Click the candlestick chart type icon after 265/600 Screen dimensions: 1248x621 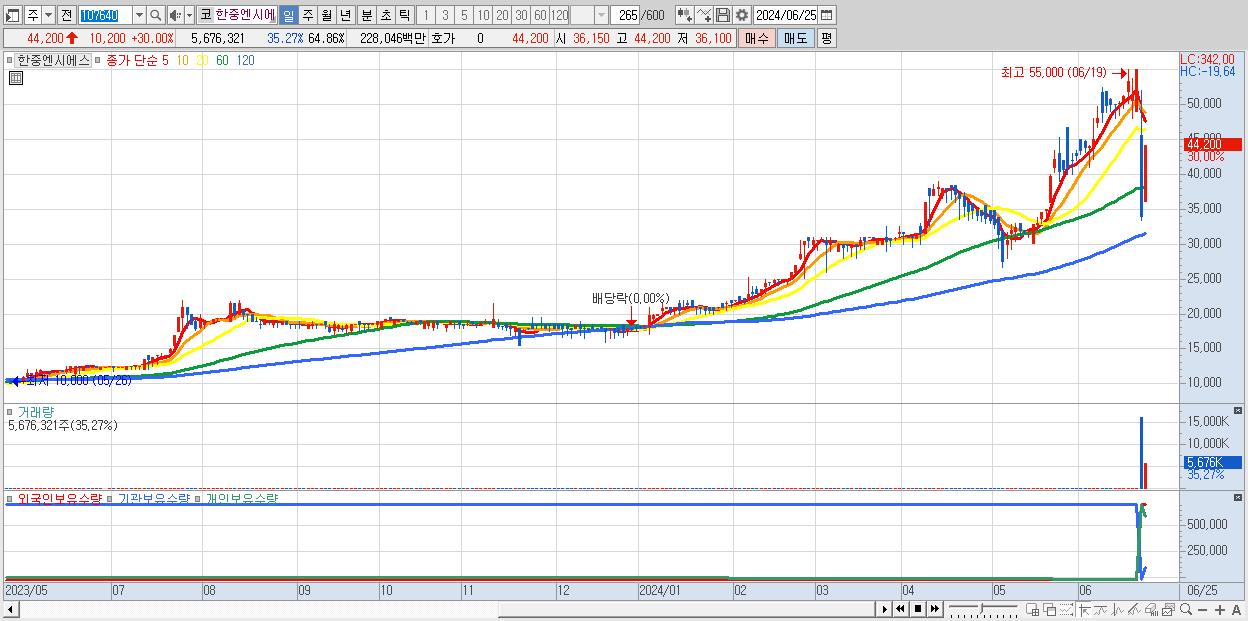pos(684,15)
